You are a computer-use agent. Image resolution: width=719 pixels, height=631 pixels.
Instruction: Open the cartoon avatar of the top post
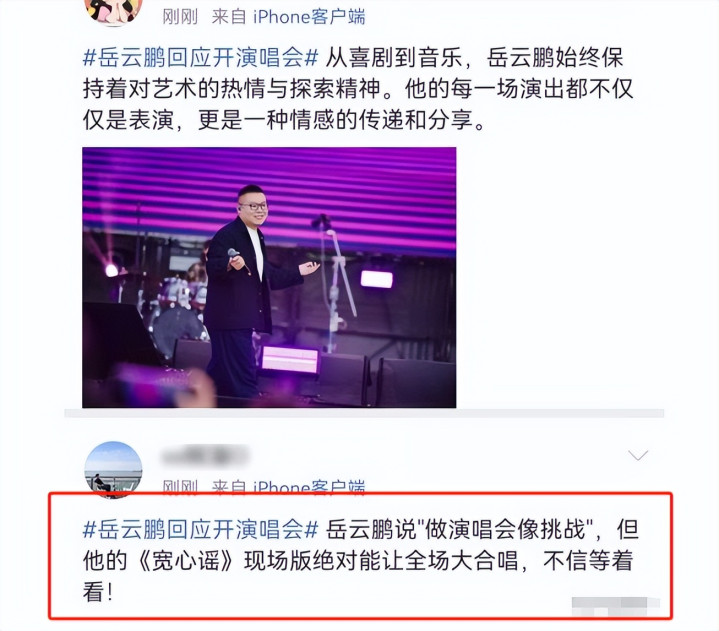click(113, 11)
